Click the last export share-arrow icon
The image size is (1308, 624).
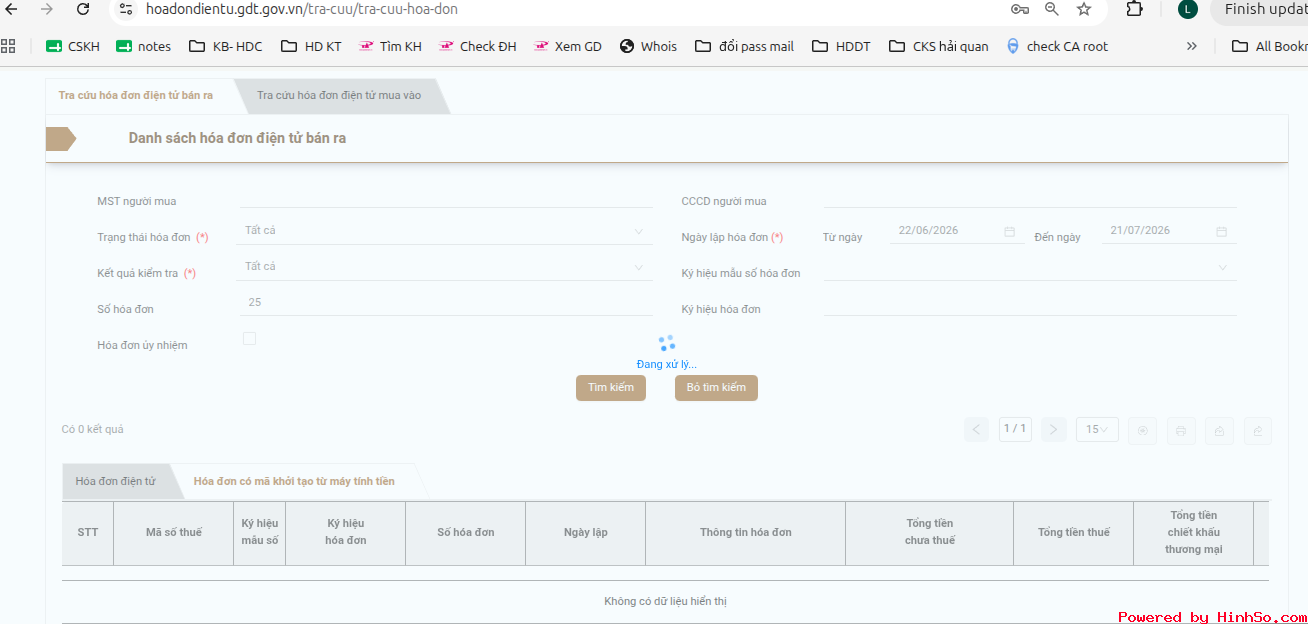coord(1257,431)
